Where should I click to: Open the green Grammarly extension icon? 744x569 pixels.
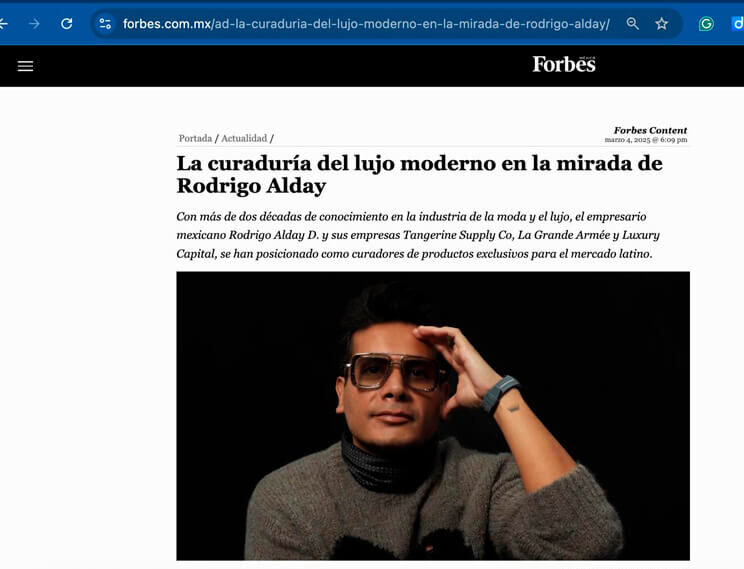[x=706, y=24]
